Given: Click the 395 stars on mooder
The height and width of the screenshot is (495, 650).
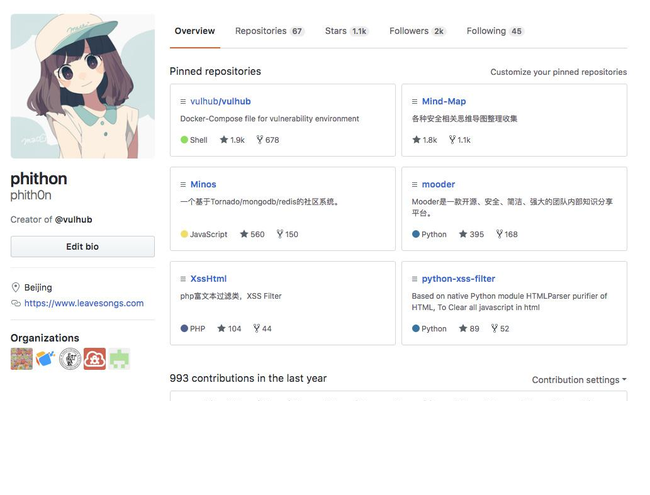Looking at the screenshot, I should tap(471, 234).
